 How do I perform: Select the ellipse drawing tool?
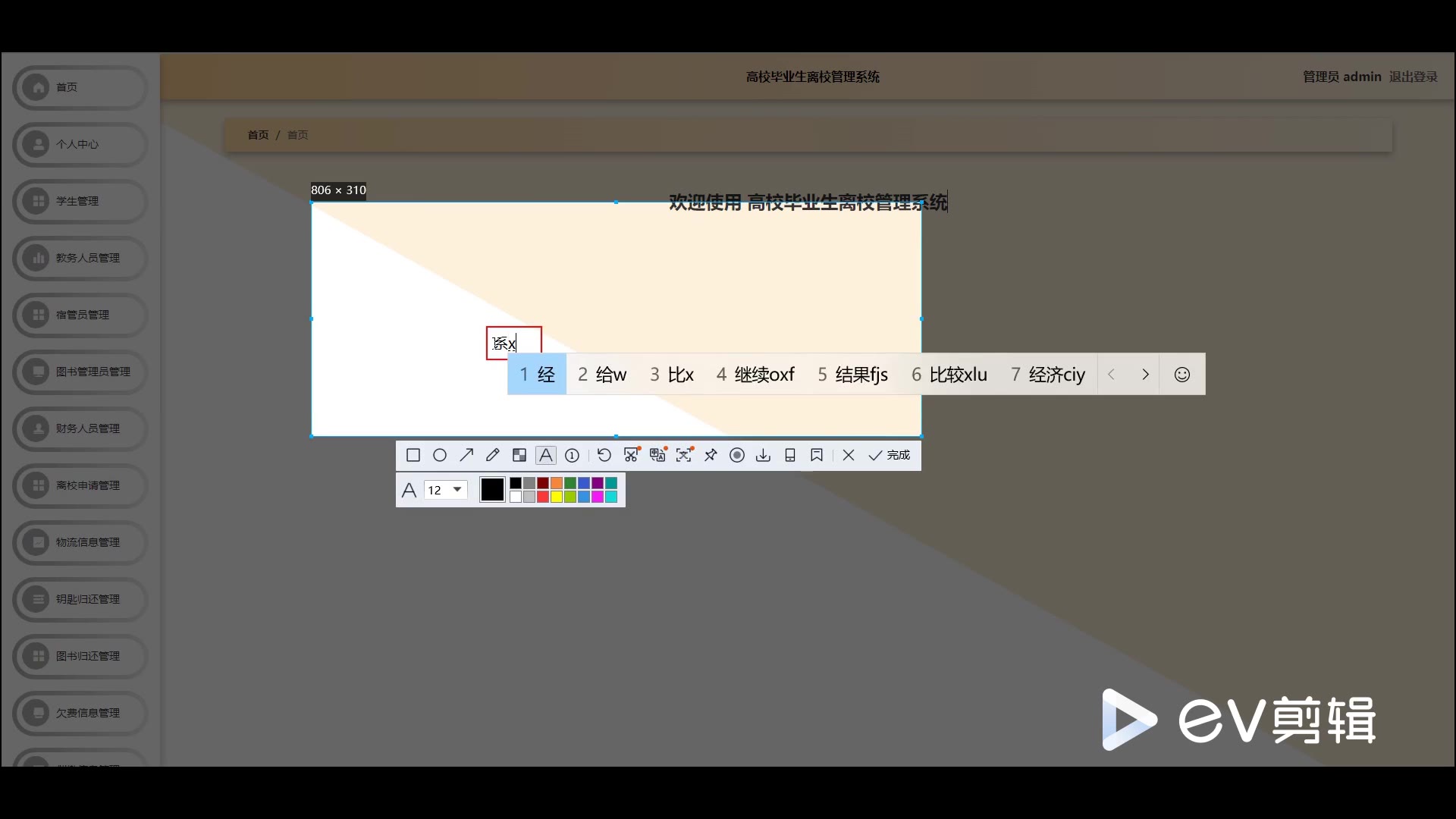pyautogui.click(x=440, y=455)
